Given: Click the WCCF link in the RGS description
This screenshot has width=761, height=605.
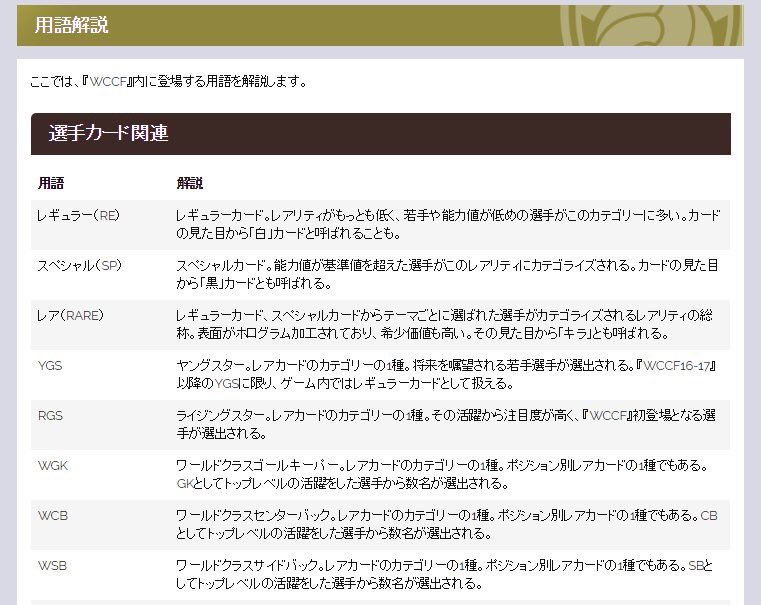Looking at the screenshot, I should [x=608, y=415].
